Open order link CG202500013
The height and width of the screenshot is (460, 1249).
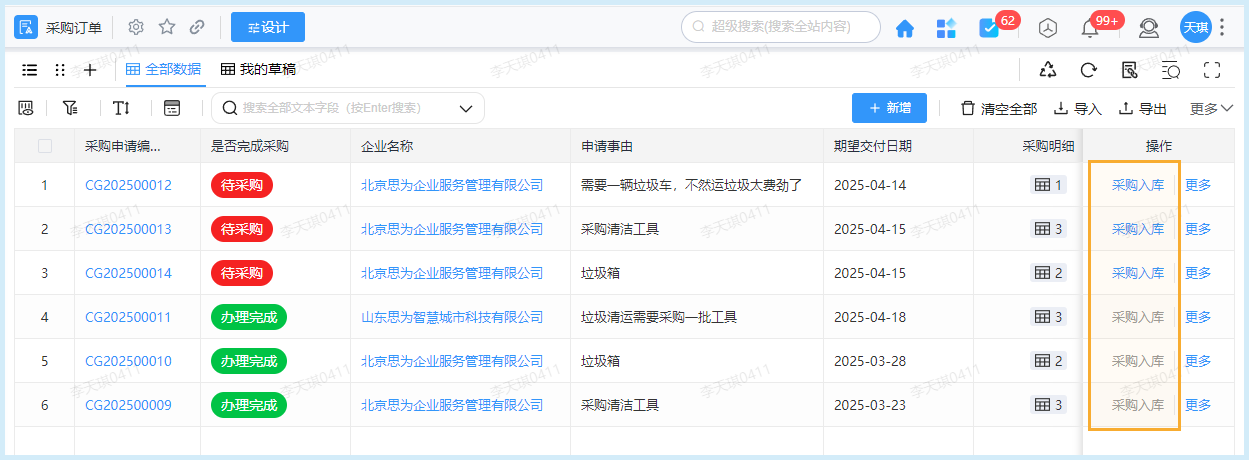(128, 229)
